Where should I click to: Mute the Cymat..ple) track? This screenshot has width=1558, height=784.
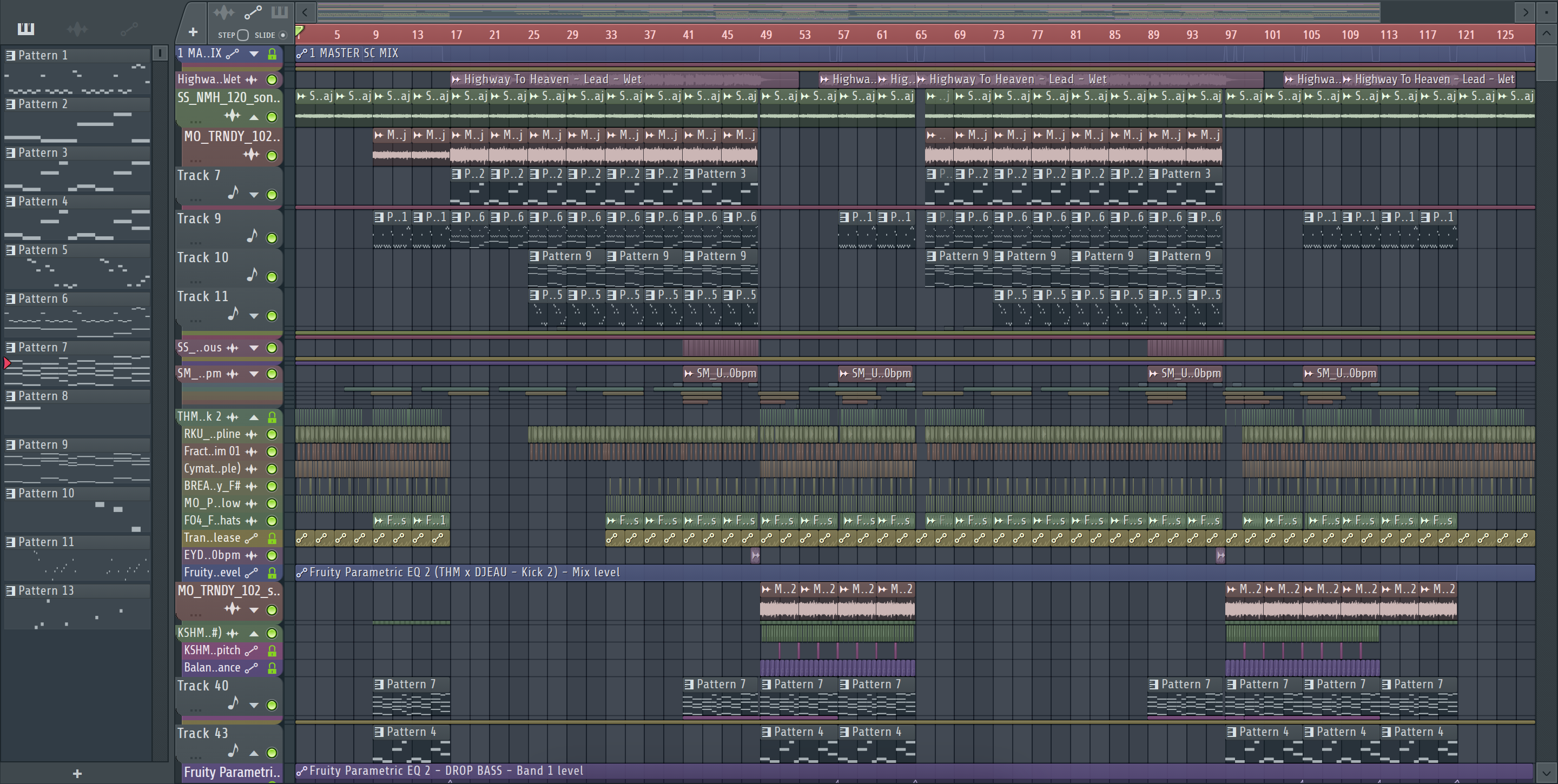(x=272, y=469)
